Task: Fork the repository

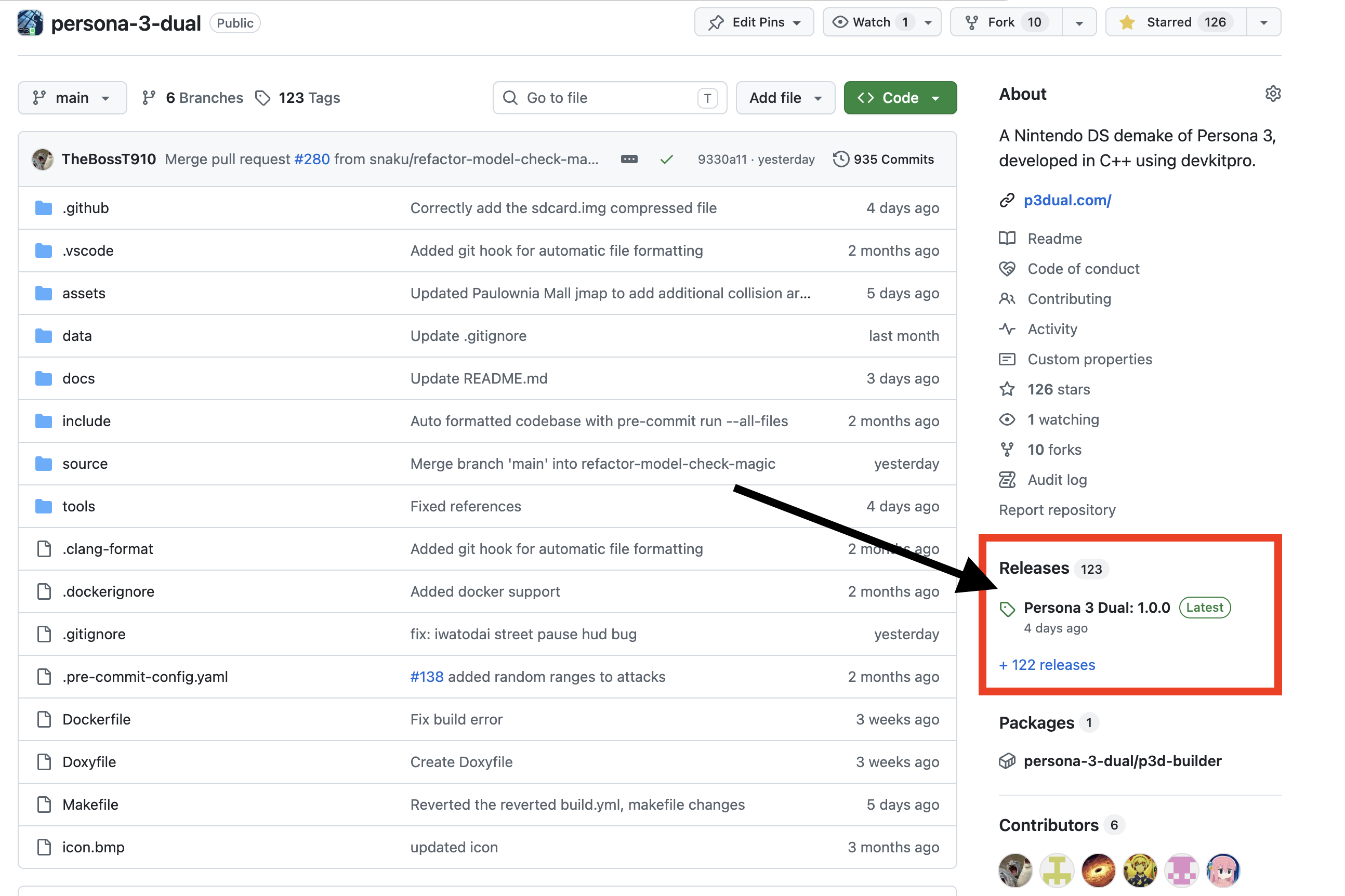Action: pos(1006,22)
